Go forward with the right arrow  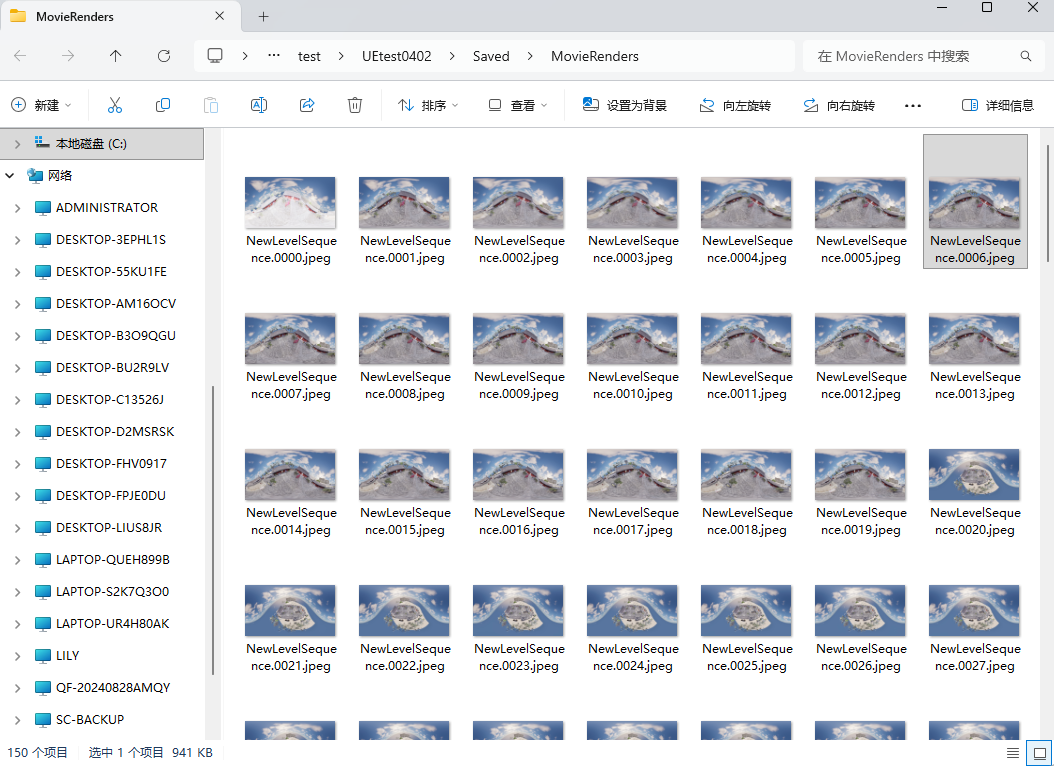tap(68, 56)
